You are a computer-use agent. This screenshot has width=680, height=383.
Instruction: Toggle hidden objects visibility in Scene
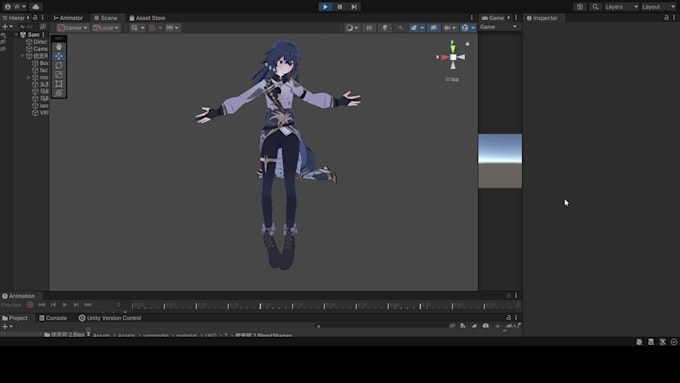pos(433,28)
